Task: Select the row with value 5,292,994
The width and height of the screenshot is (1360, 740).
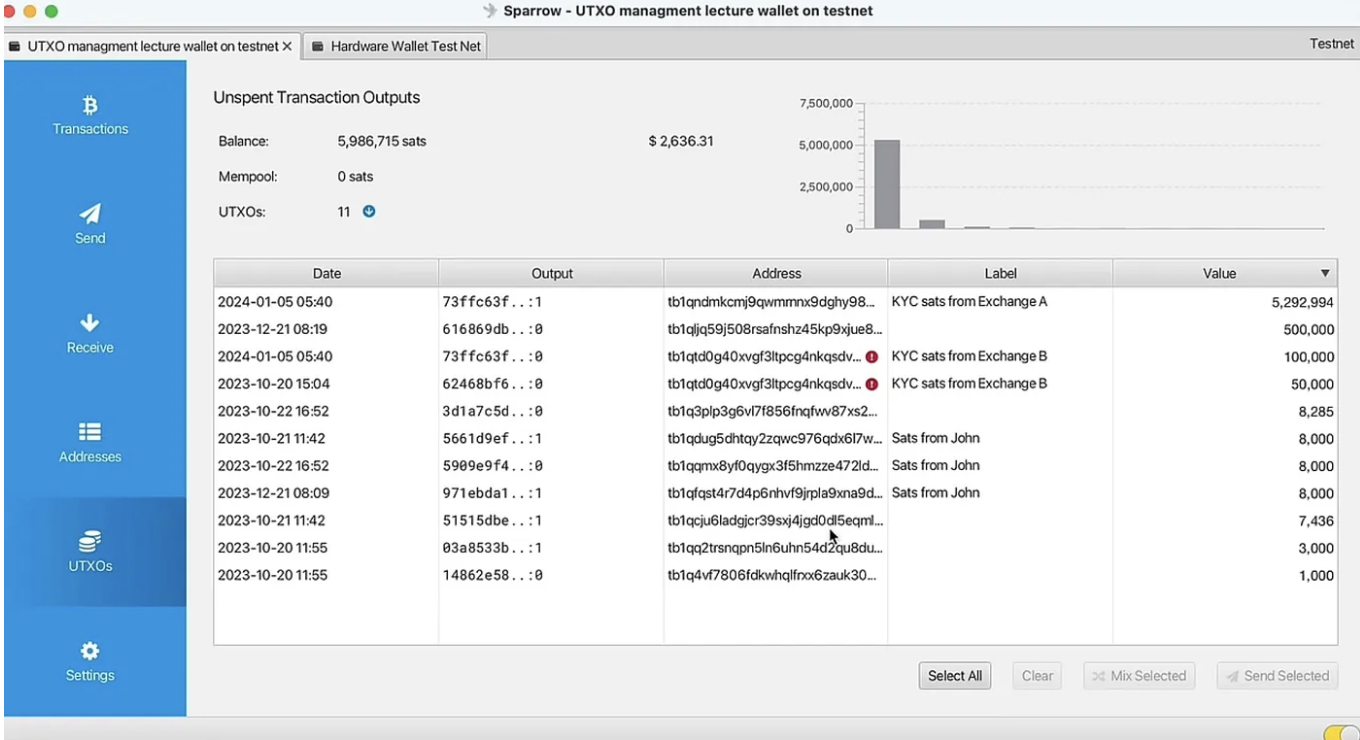Action: tap(775, 302)
